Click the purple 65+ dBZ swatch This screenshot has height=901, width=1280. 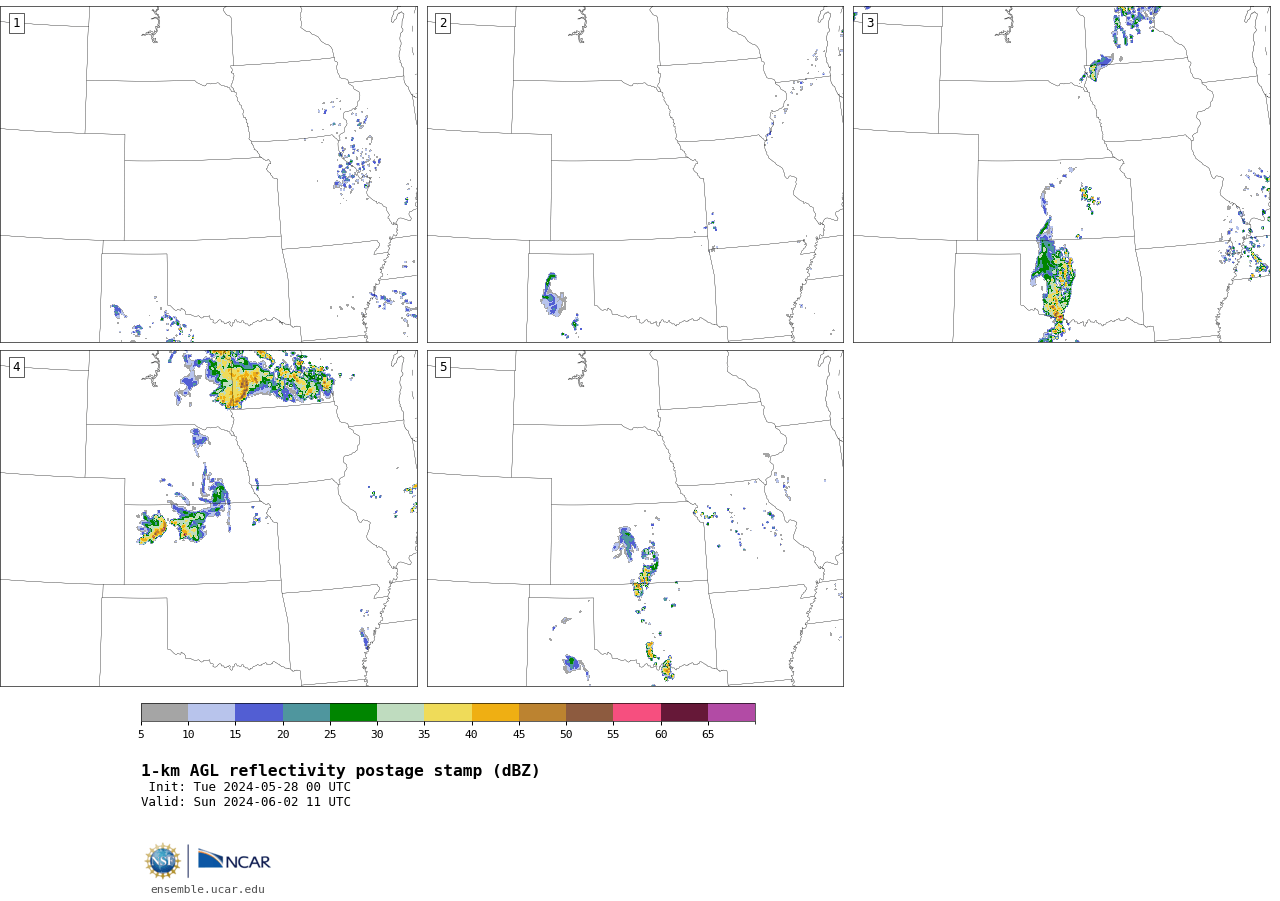click(x=731, y=712)
